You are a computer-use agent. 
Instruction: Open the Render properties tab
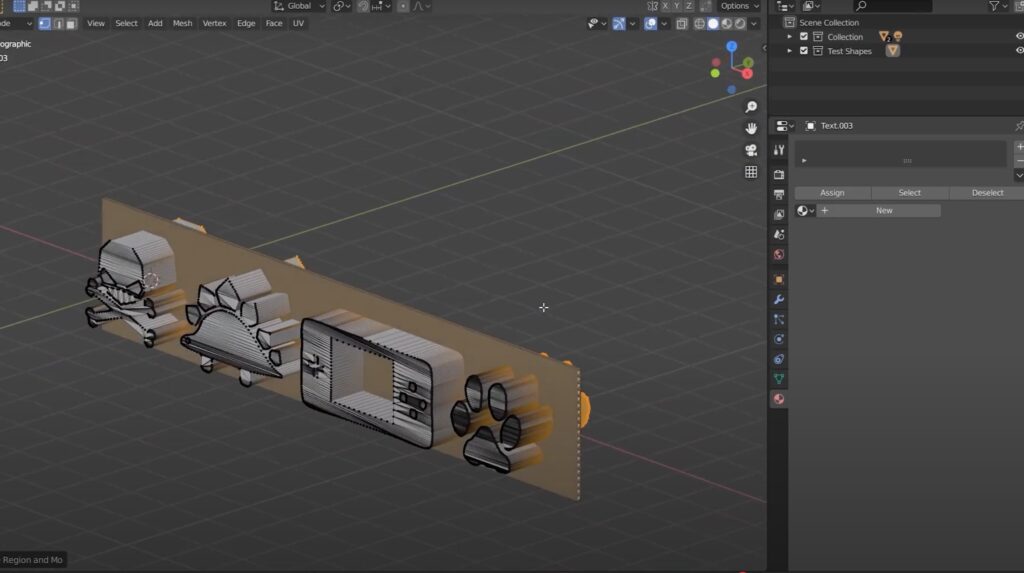778,174
